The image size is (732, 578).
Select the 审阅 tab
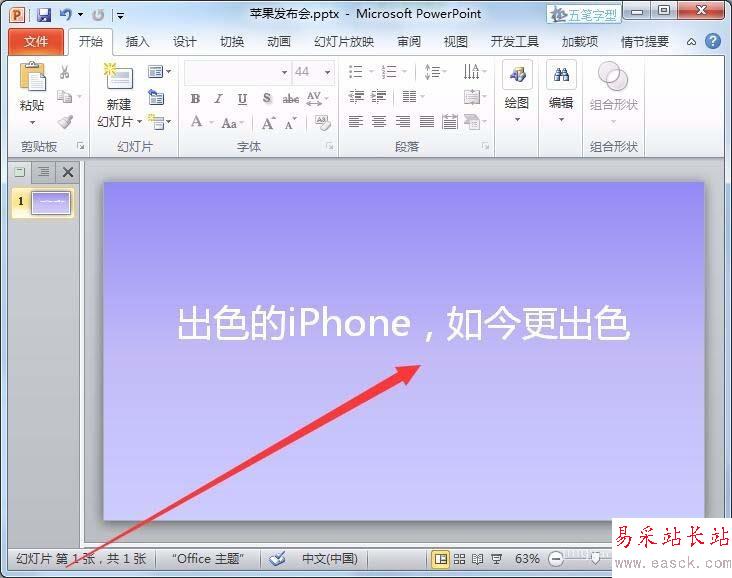(x=409, y=42)
